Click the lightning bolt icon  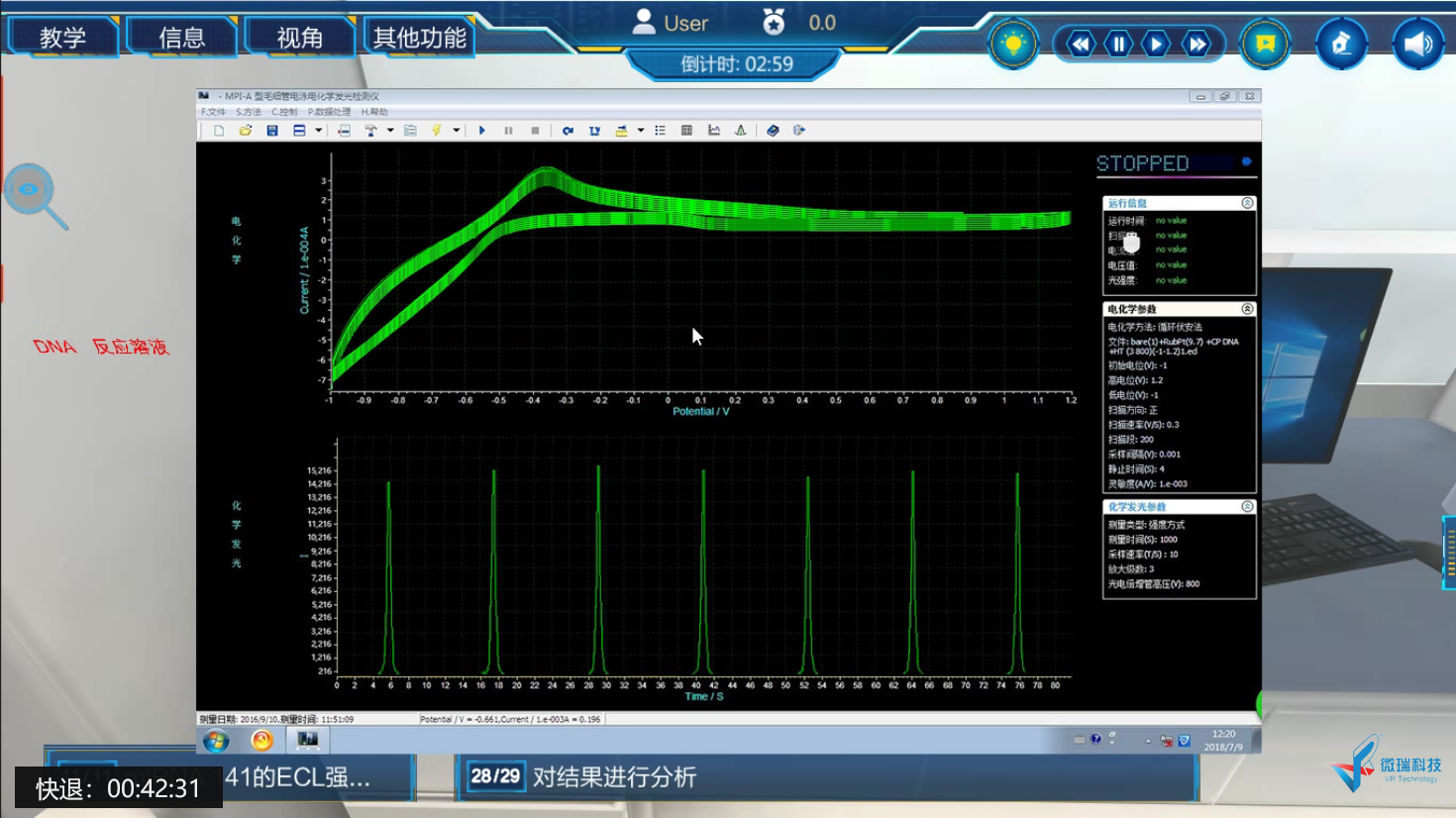click(437, 131)
